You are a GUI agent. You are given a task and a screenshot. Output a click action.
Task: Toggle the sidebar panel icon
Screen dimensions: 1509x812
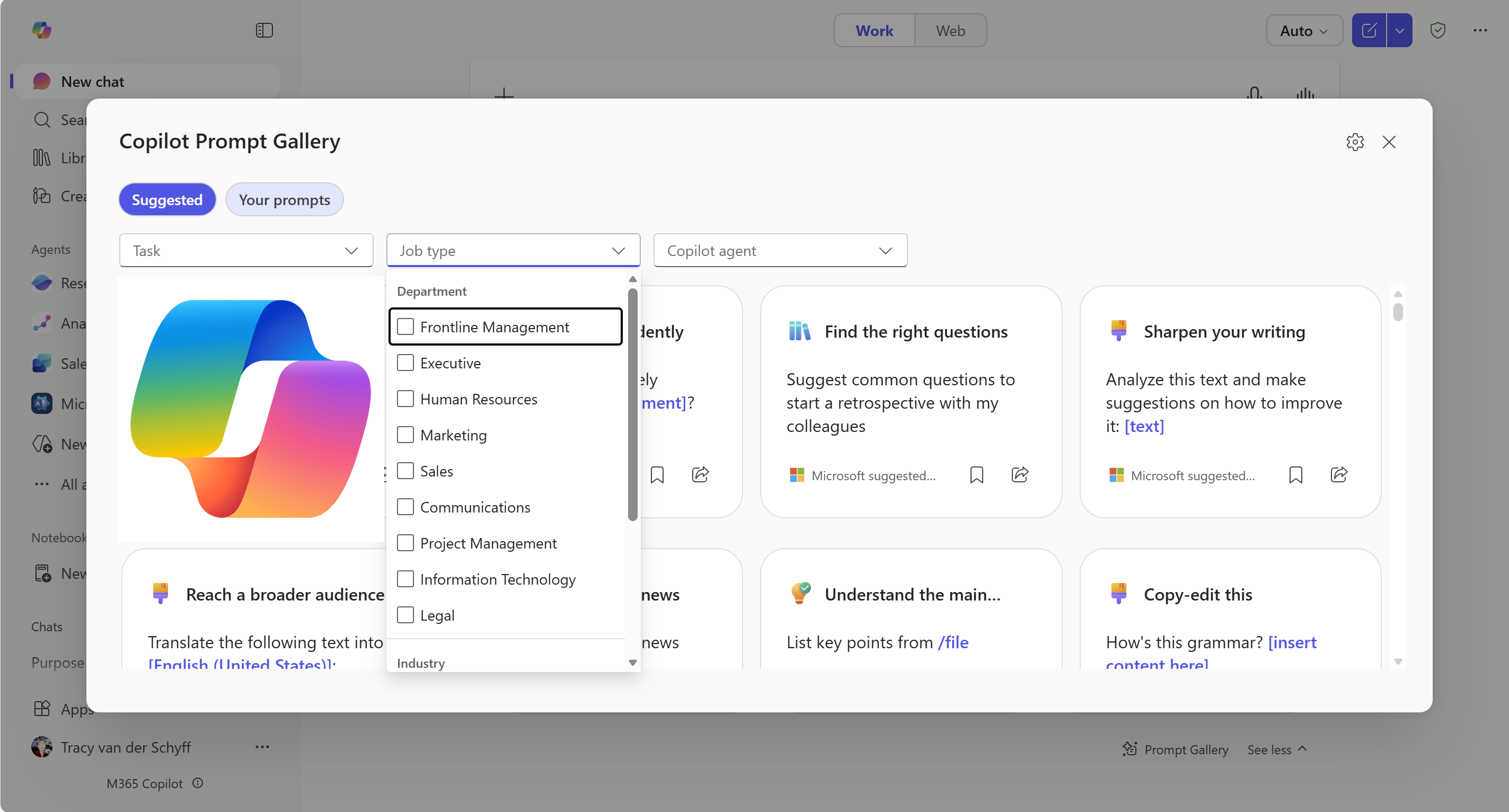pyautogui.click(x=264, y=30)
